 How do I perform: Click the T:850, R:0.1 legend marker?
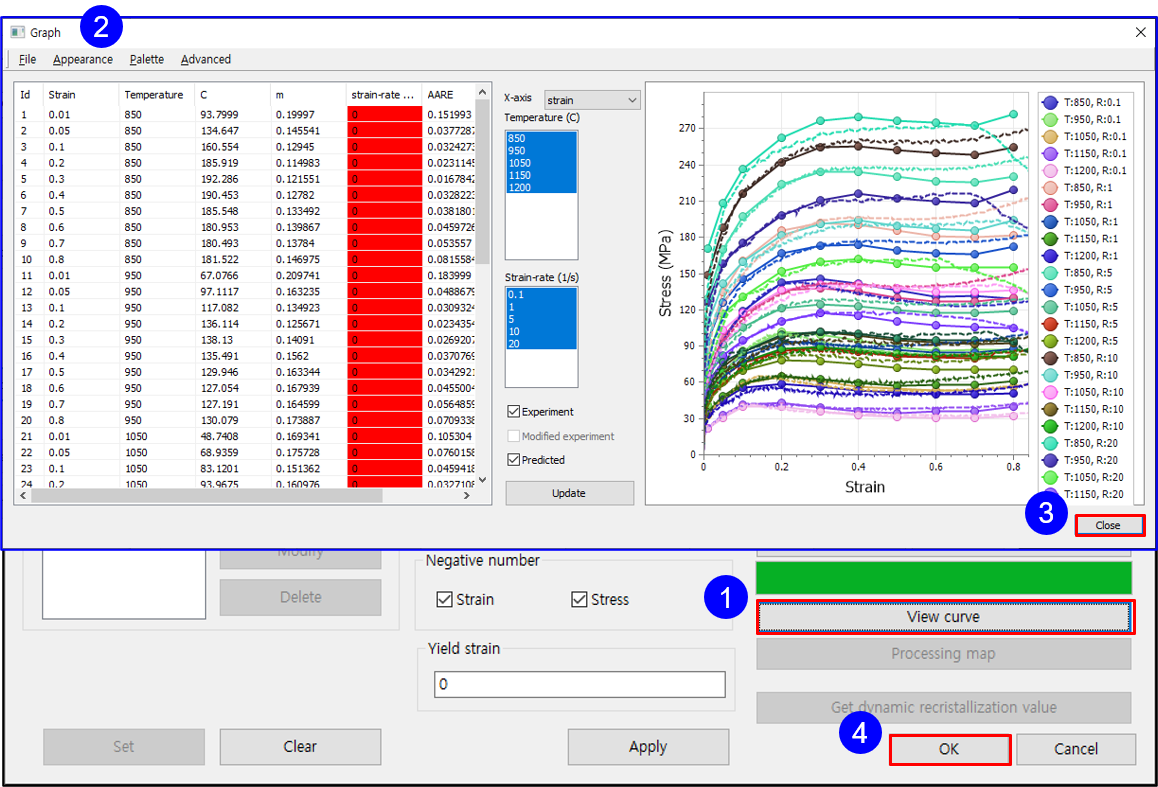pyautogui.click(x=1050, y=103)
